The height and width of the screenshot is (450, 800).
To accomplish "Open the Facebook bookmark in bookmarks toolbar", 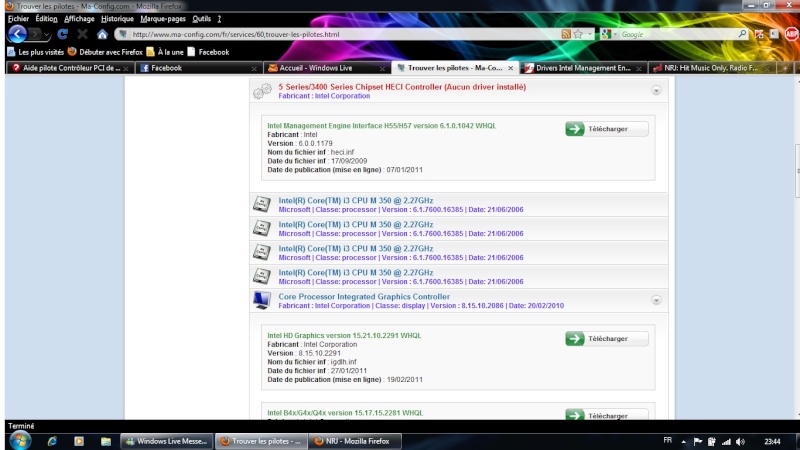I will pos(208,52).
